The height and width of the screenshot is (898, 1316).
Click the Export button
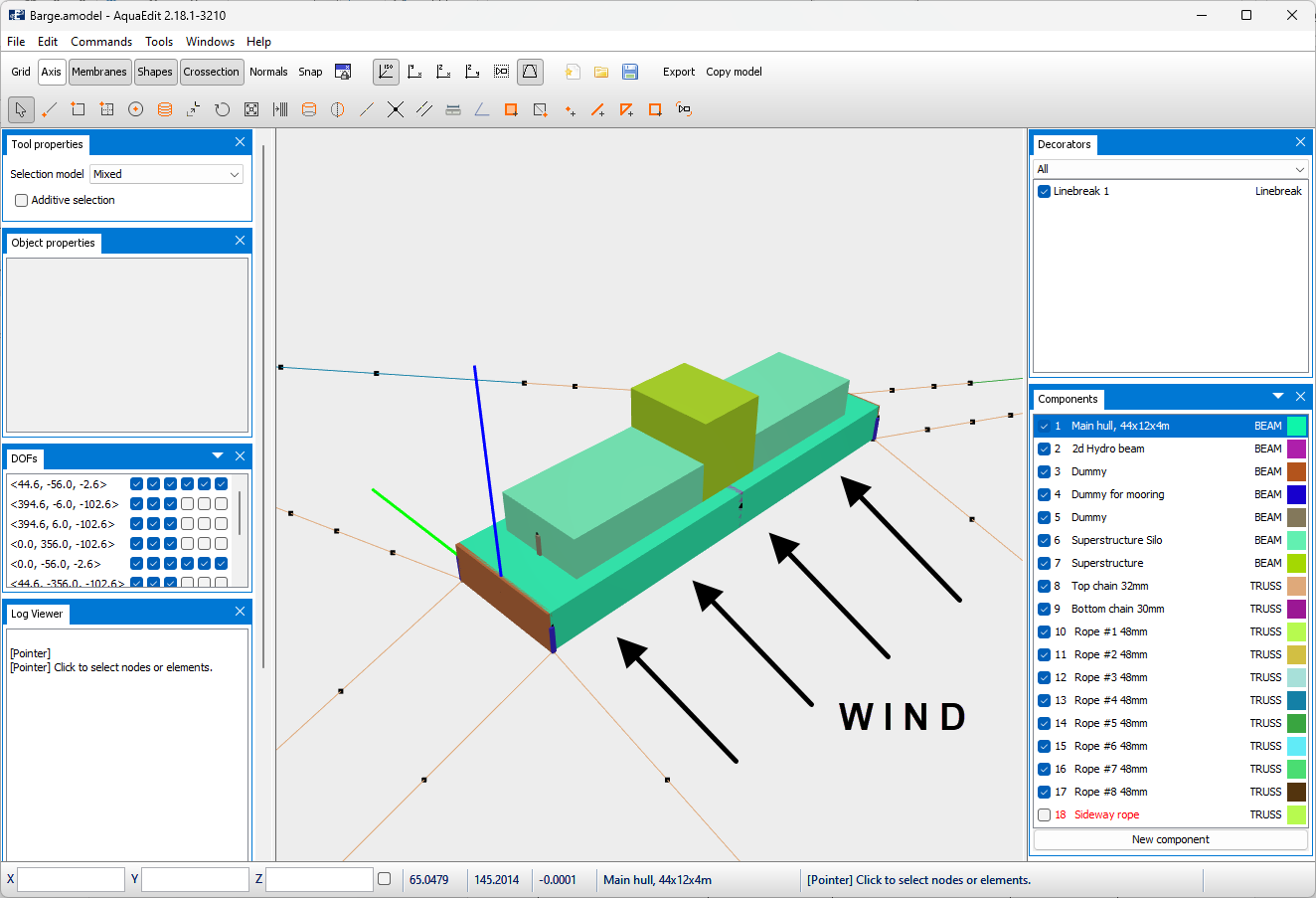pyautogui.click(x=679, y=72)
